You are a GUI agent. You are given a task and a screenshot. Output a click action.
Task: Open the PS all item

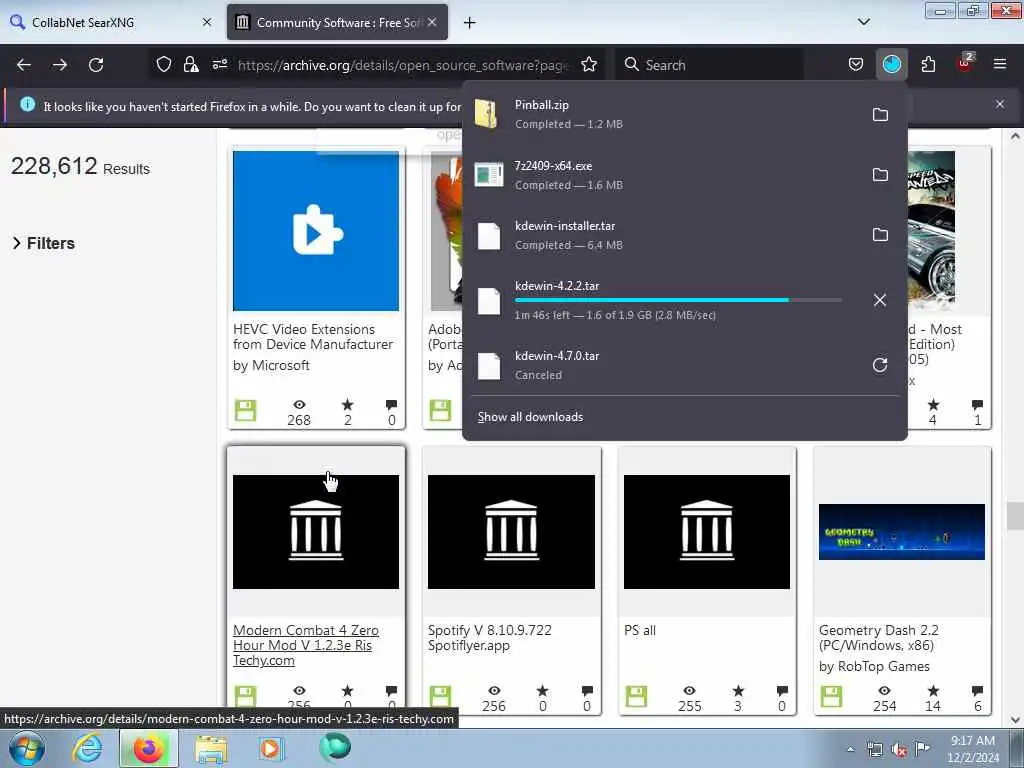coord(640,631)
